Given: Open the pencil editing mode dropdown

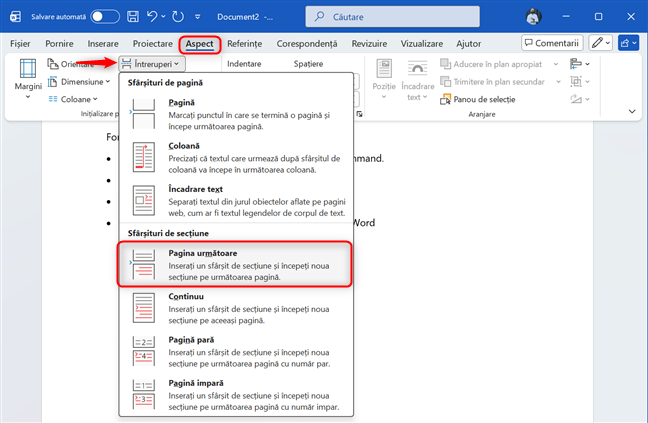Looking at the screenshot, I should pos(600,43).
